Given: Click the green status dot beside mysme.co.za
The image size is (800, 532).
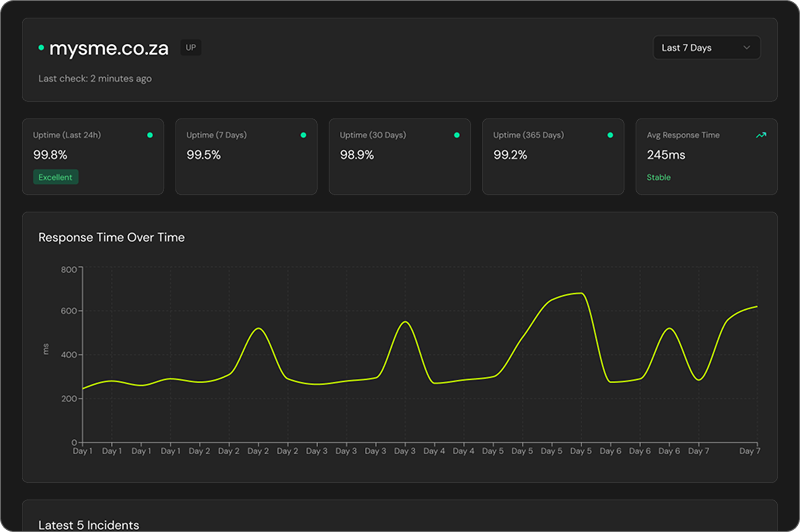Looking at the screenshot, I should 41,47.
